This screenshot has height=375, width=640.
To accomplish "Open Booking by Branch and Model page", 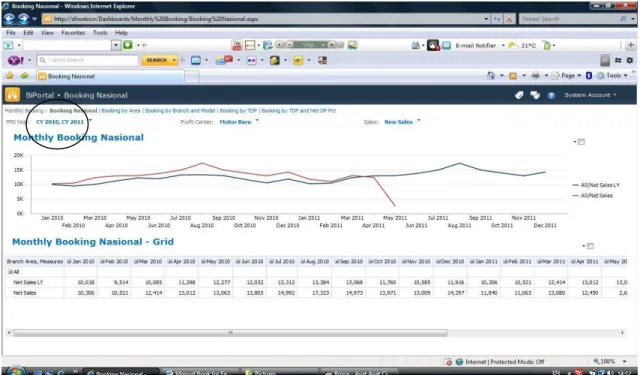I will [180, 111].
